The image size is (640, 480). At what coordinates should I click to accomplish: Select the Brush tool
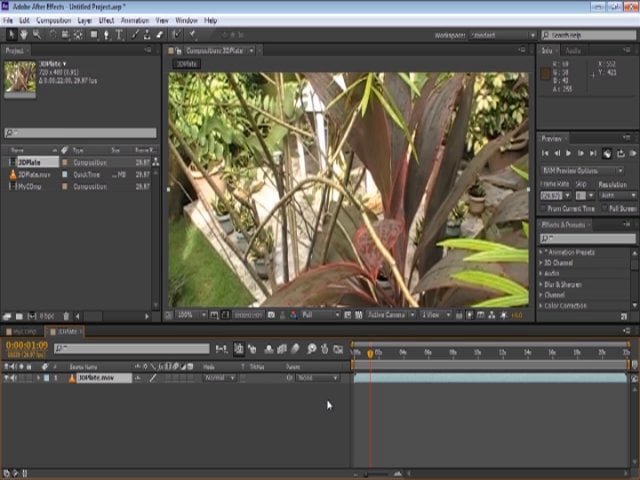point(135,35)
